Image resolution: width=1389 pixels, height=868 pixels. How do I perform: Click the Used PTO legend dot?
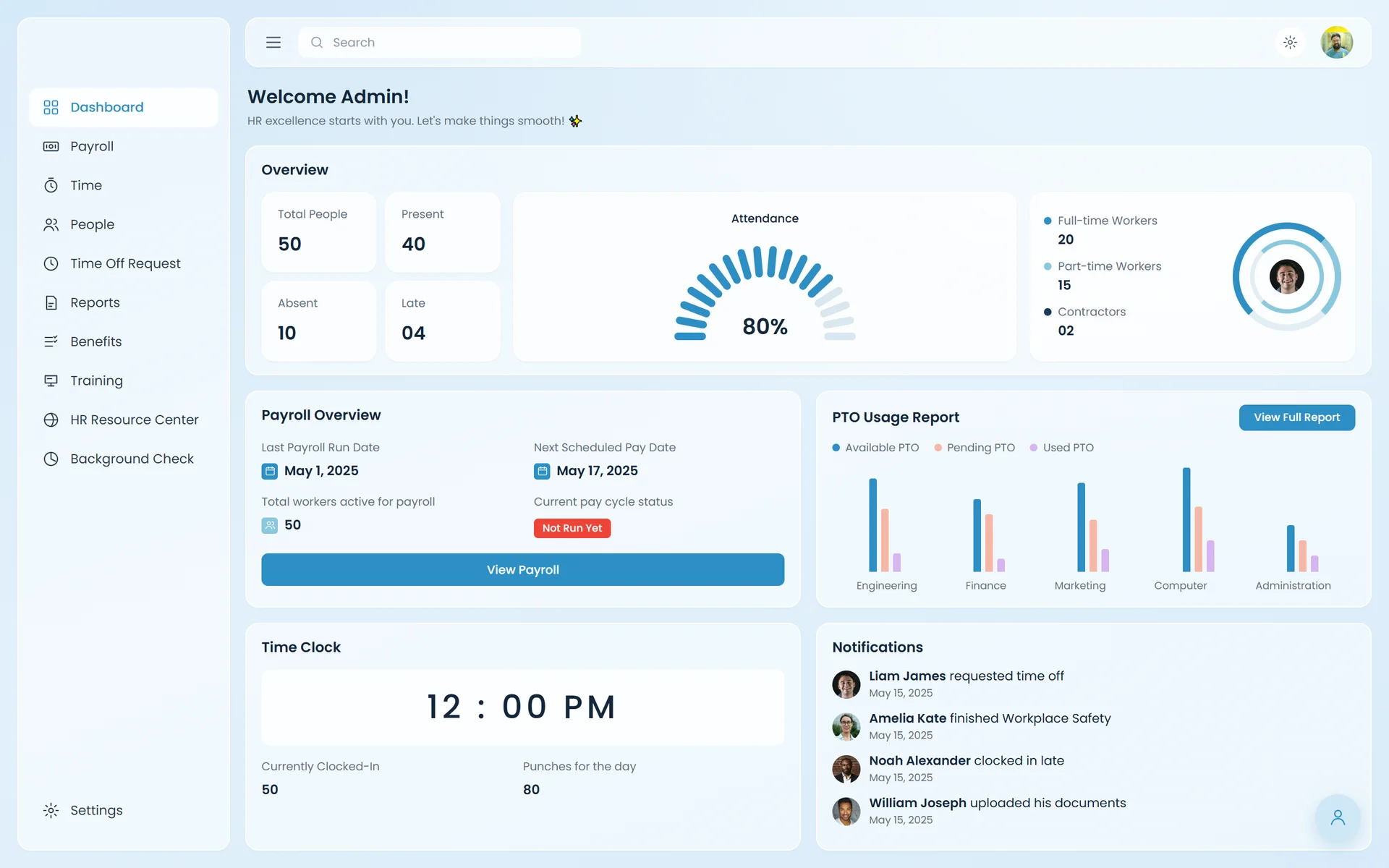[x=1033, y=448]
